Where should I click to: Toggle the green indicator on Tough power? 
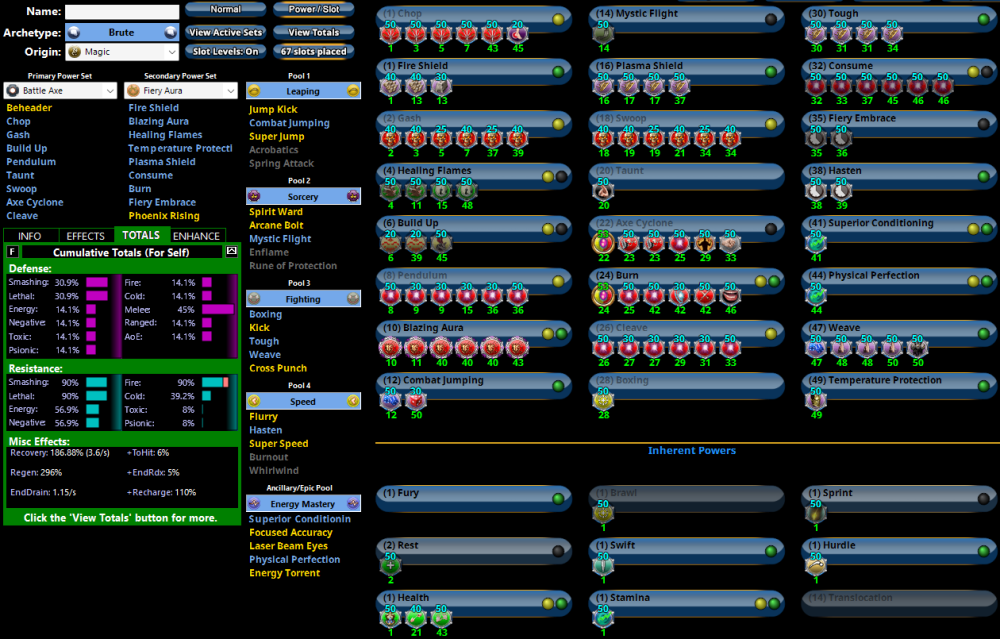986,20
